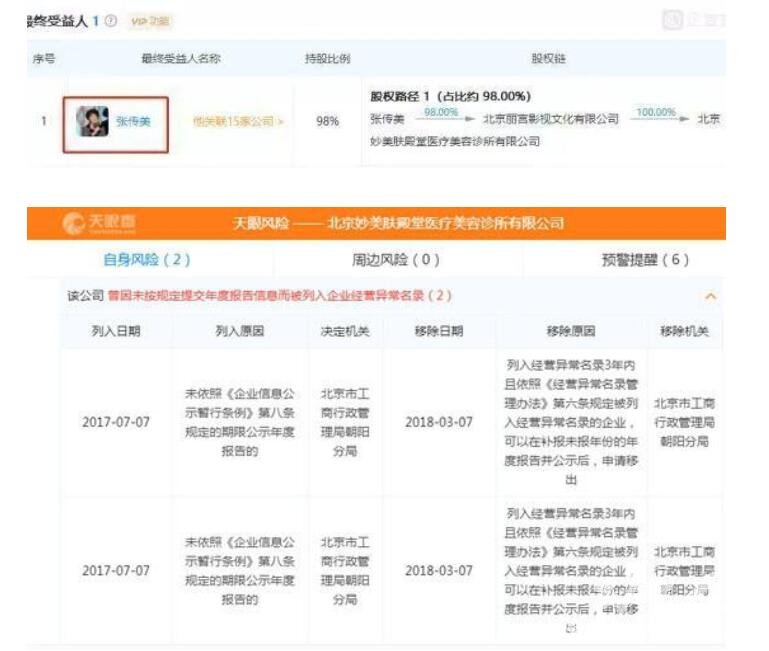Click the 移除机关 column header
The height and width of the screenshot is (651, 769).
(684, 331)
